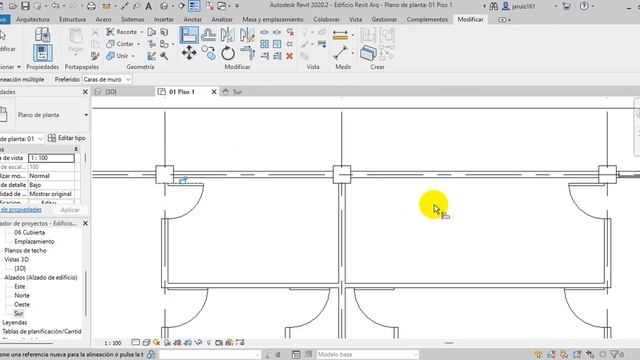Viewport: 640px width, 360px height.
Task: Click the Undo arrow in quick access
Action: [x=55, y=6]
